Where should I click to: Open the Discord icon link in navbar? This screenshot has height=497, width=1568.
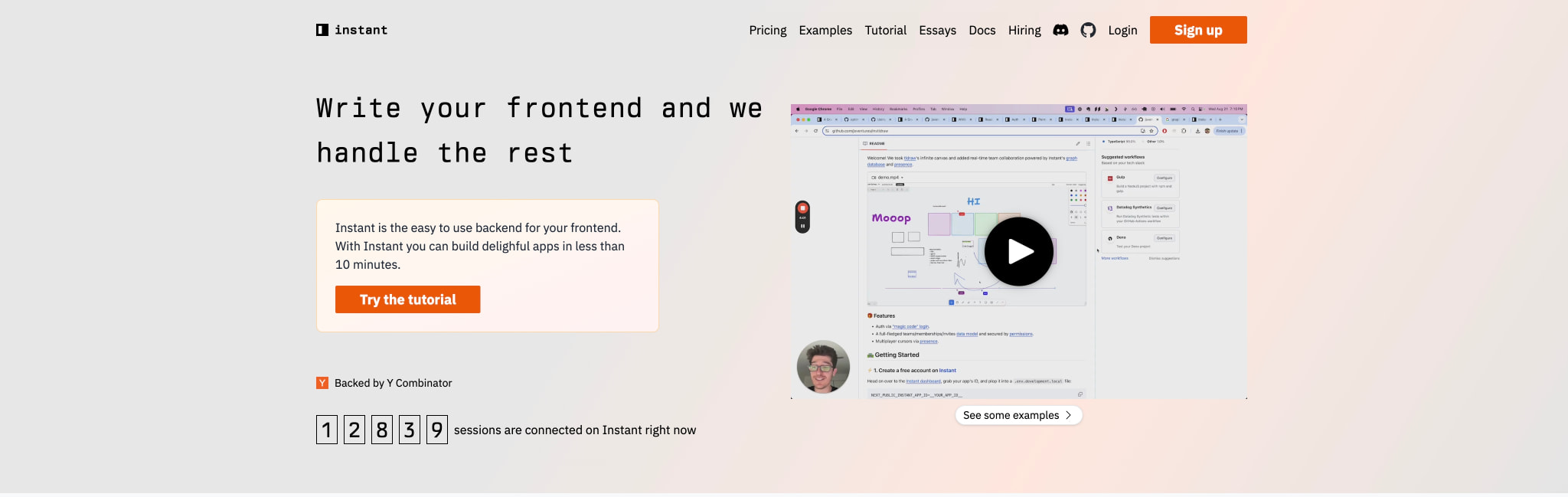[1060, 30]
